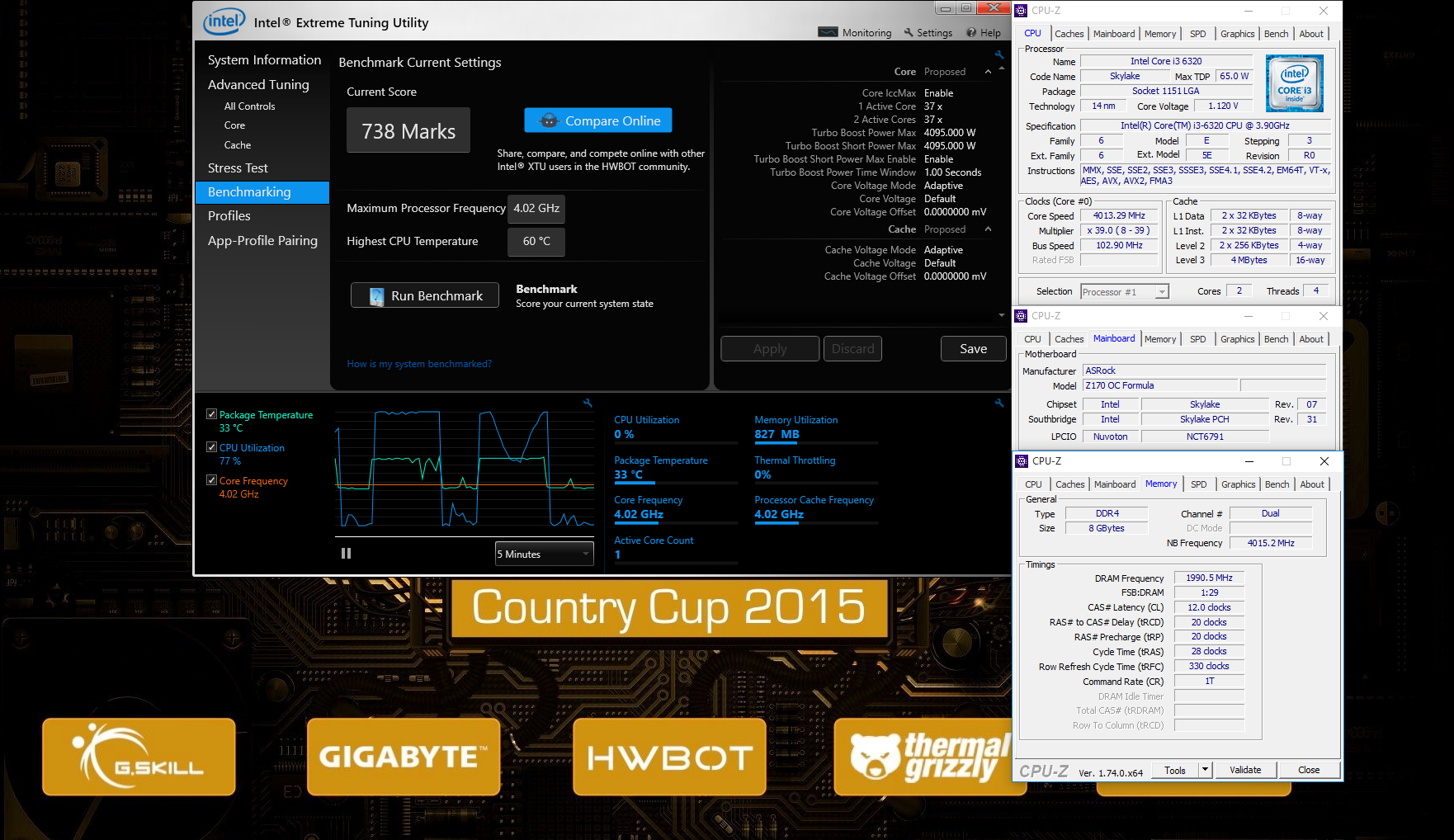Open the 5 Minutes time range dropdown

click(545, 554)
